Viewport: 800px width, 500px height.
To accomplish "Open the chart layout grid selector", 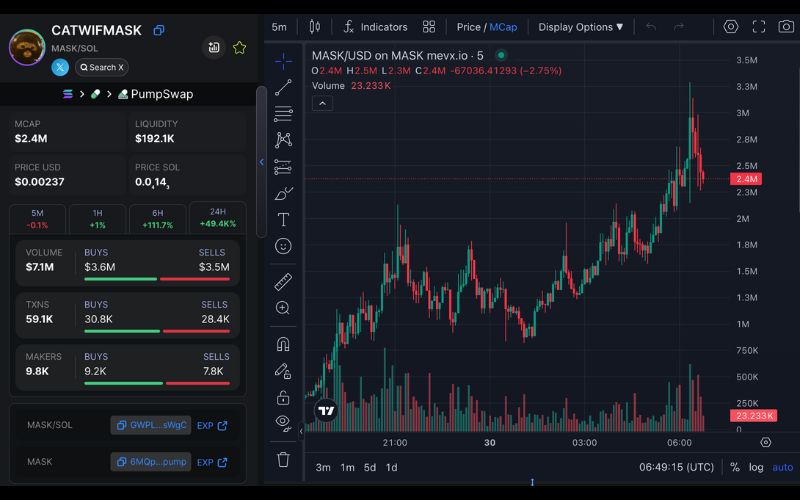I will [x=429, y=27].
